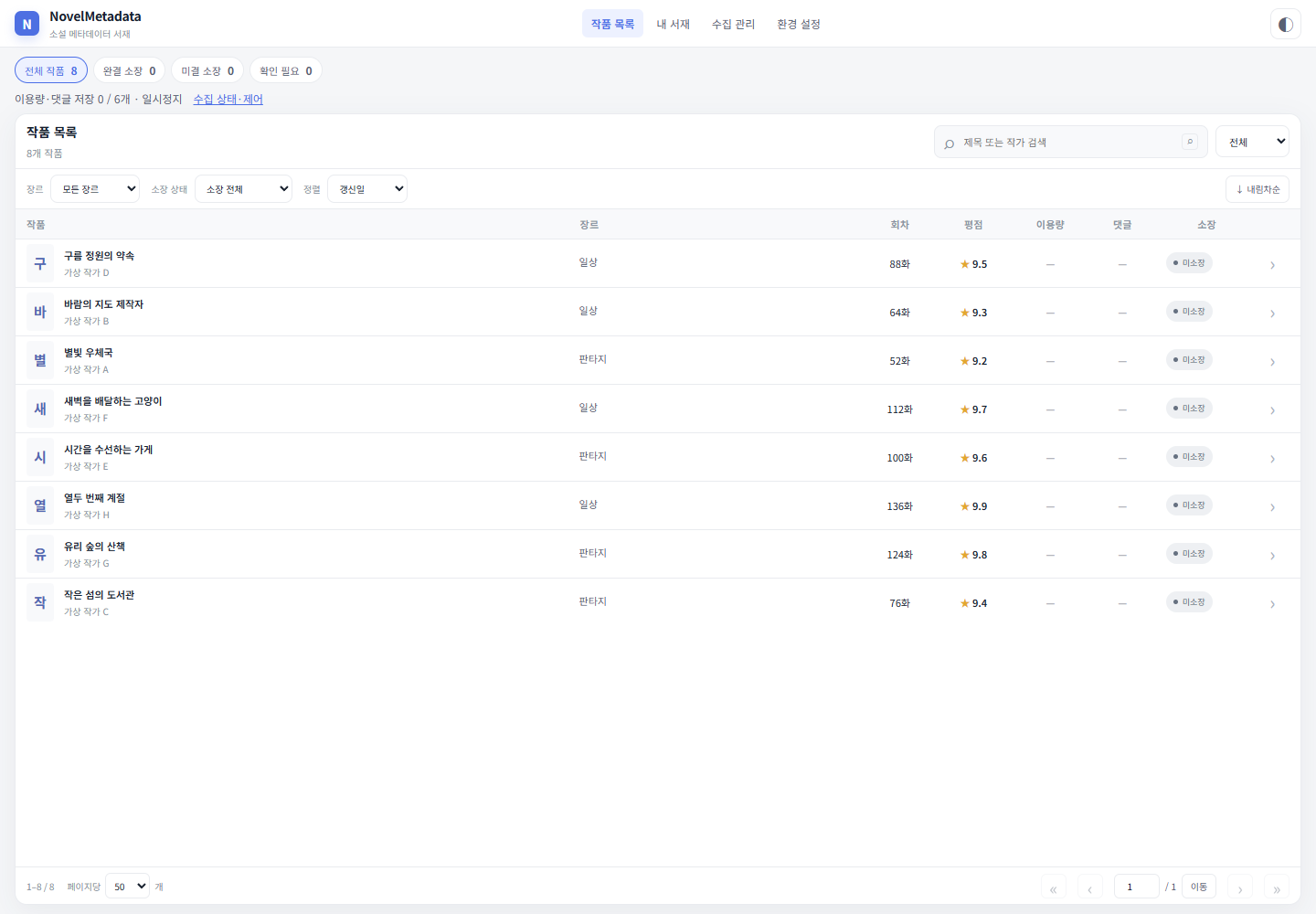
Task: Toggle the 내림차순 sort order button
Action: 1258,189
